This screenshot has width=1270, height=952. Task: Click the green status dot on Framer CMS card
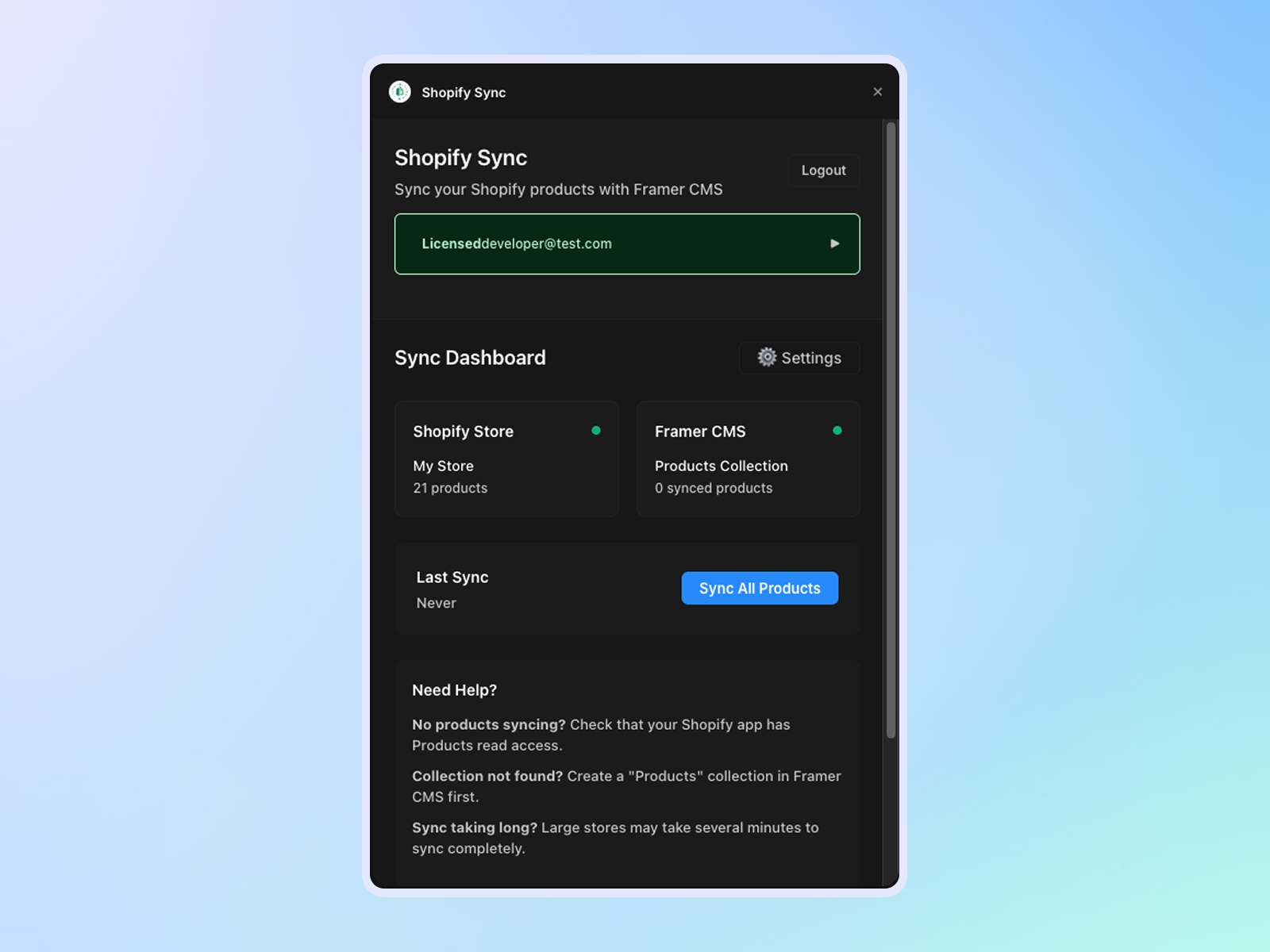click(x=839, y=431)
